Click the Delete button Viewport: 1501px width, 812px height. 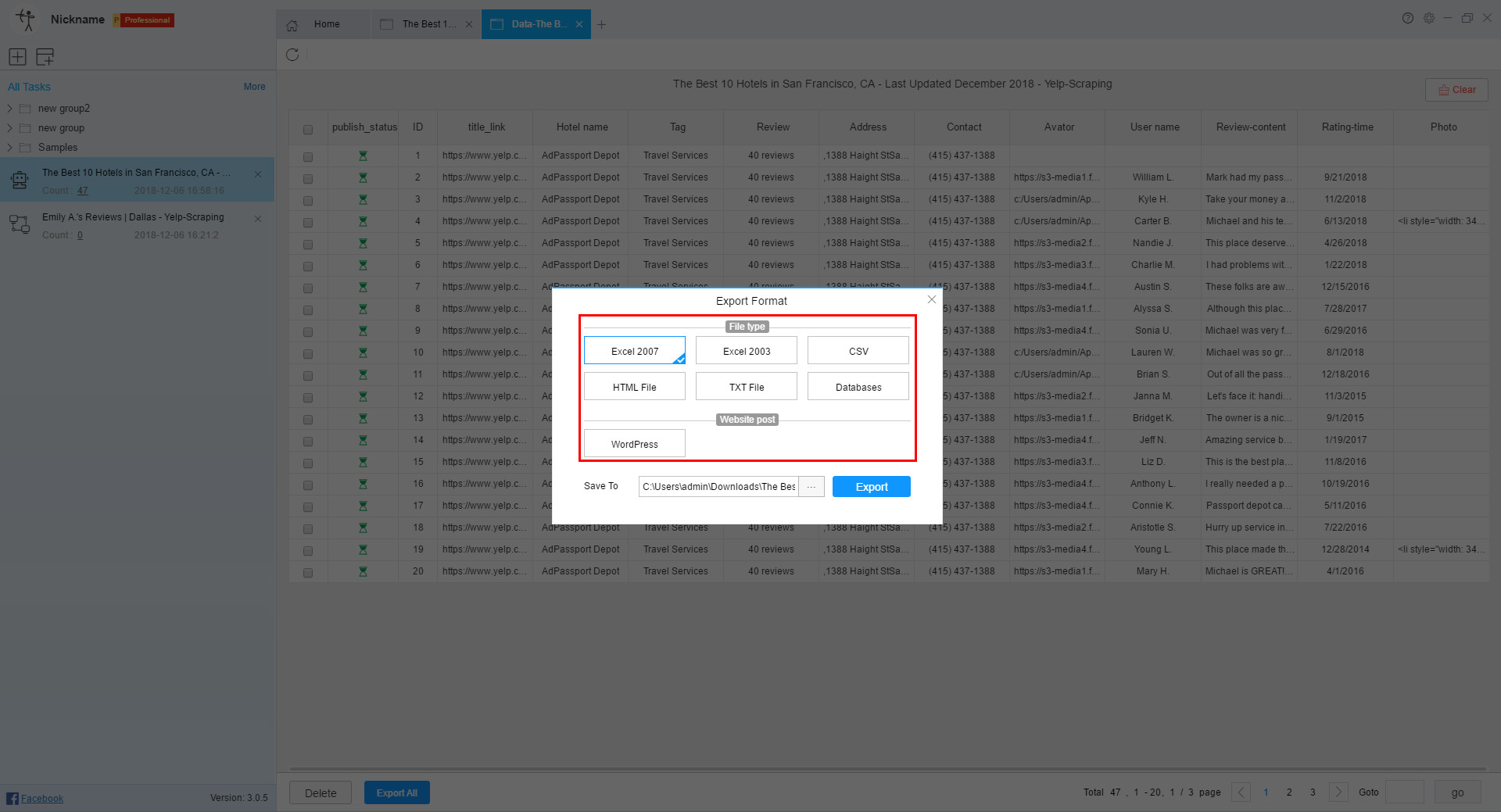pos(321,792)
